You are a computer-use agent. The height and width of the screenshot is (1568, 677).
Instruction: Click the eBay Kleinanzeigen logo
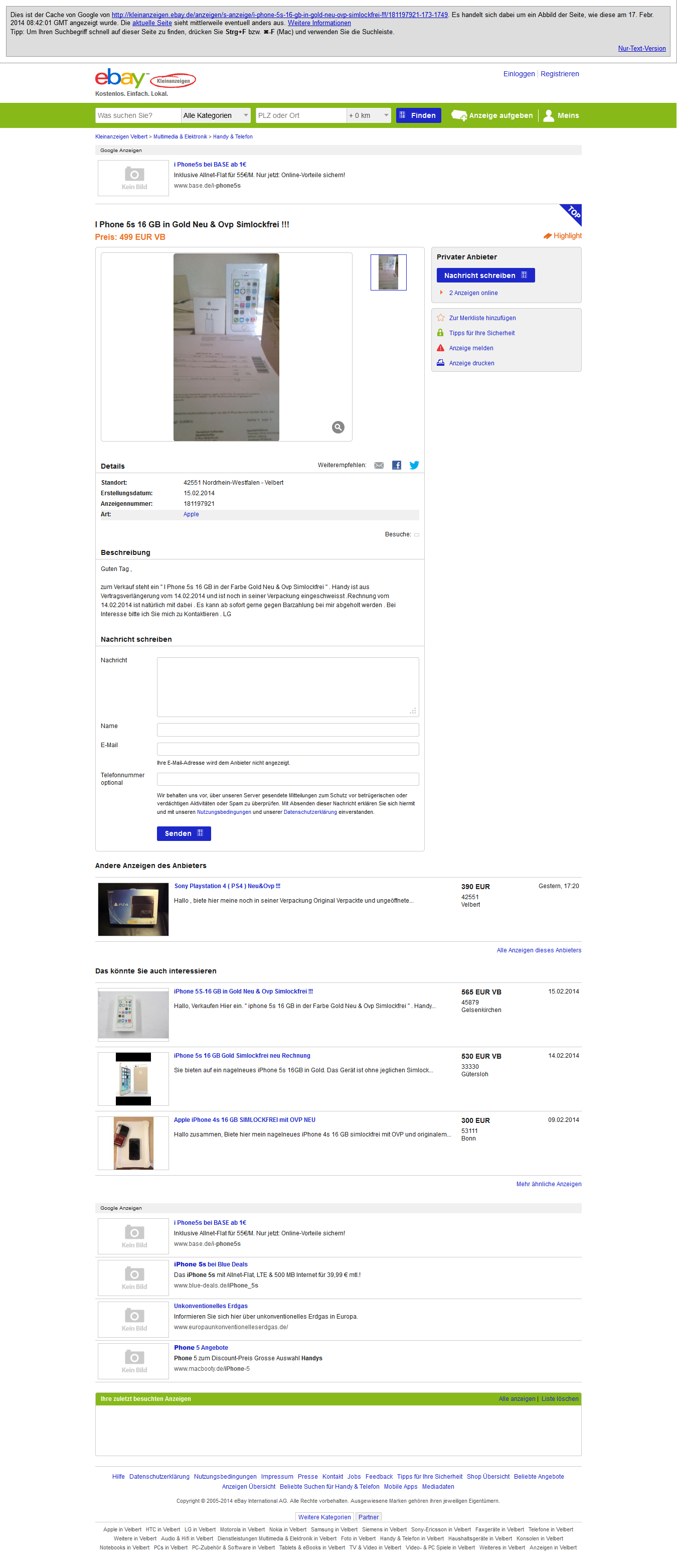click(x=145, y=78)
